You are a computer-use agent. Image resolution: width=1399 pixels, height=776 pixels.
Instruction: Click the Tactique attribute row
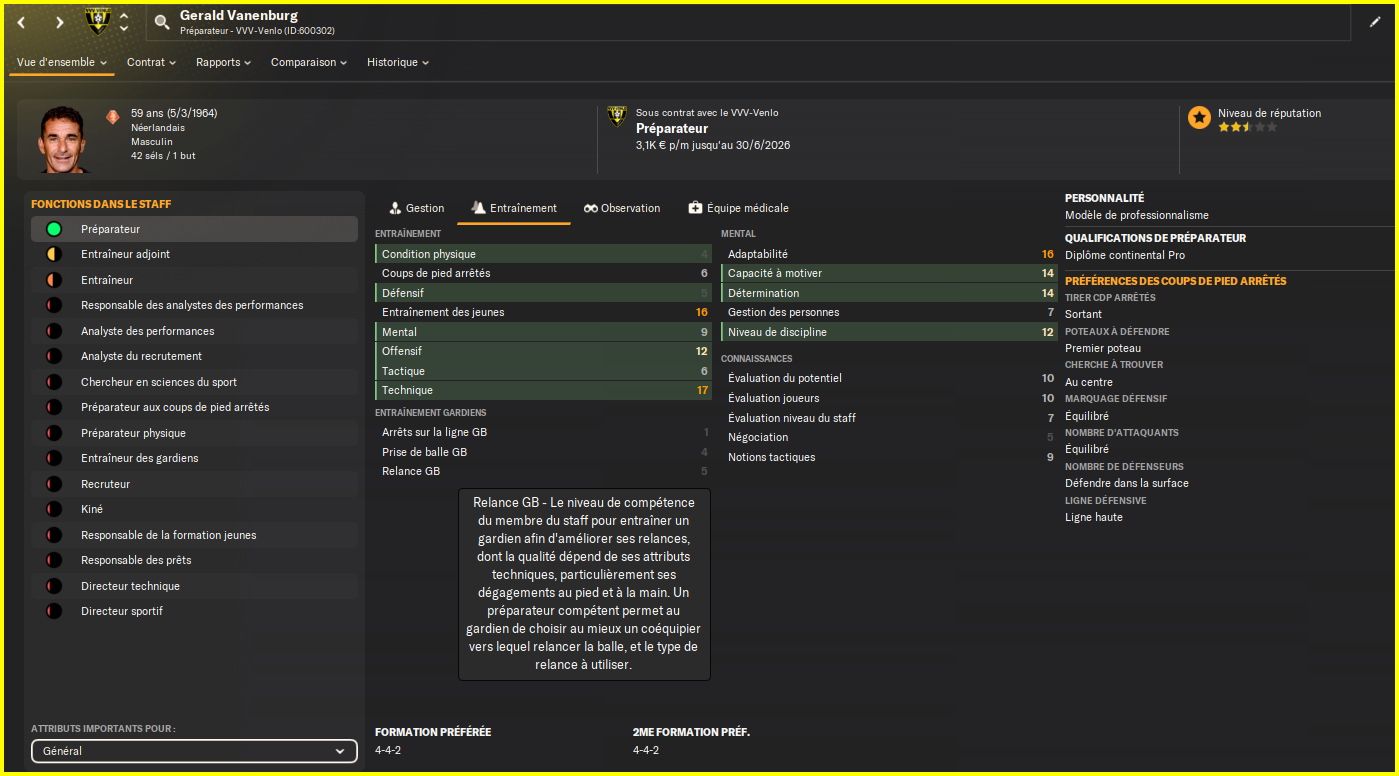pos(543,371)
